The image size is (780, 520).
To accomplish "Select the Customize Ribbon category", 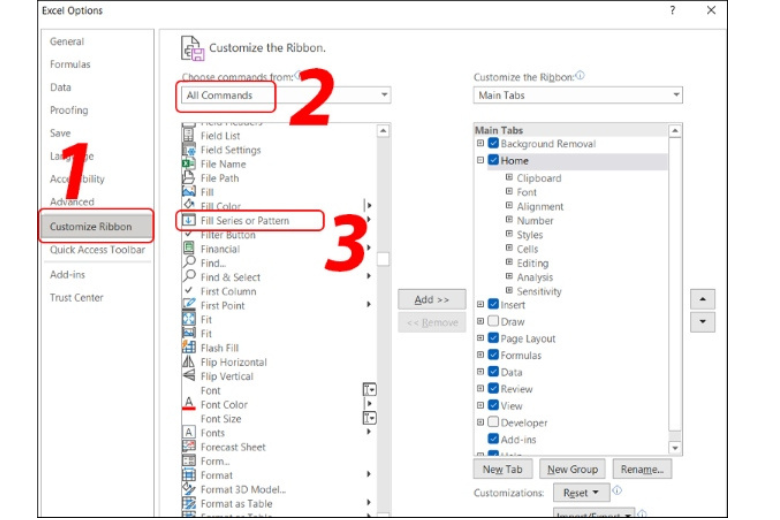I will click(x=96, y=226).
